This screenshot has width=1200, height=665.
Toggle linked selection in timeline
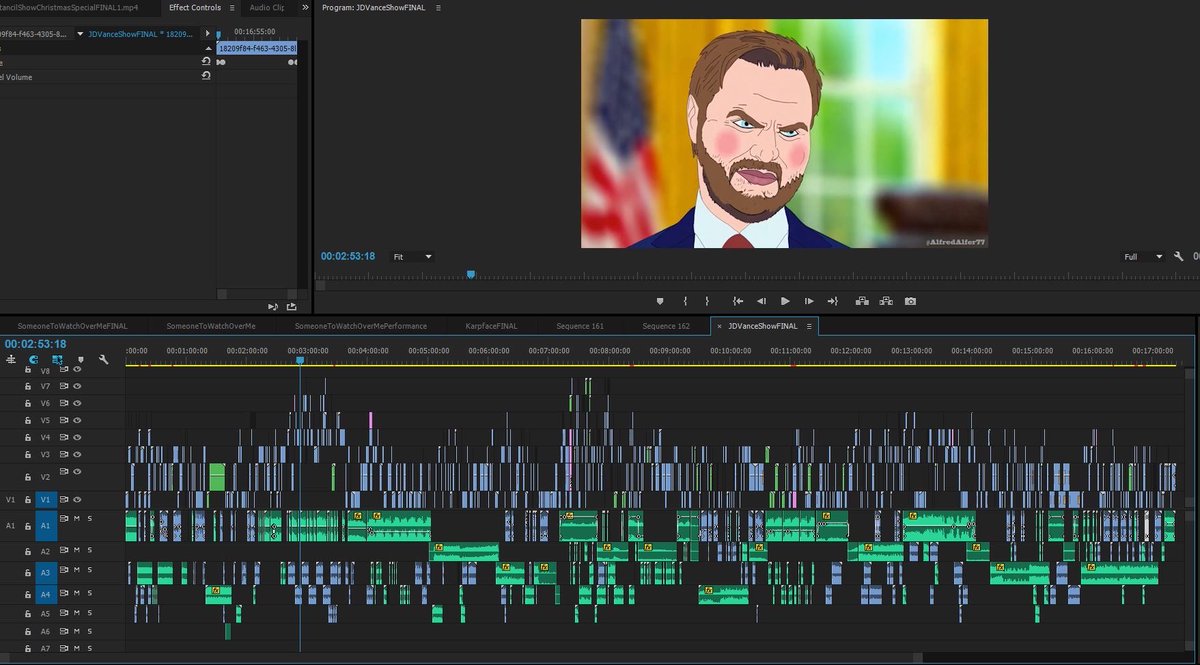57,359
